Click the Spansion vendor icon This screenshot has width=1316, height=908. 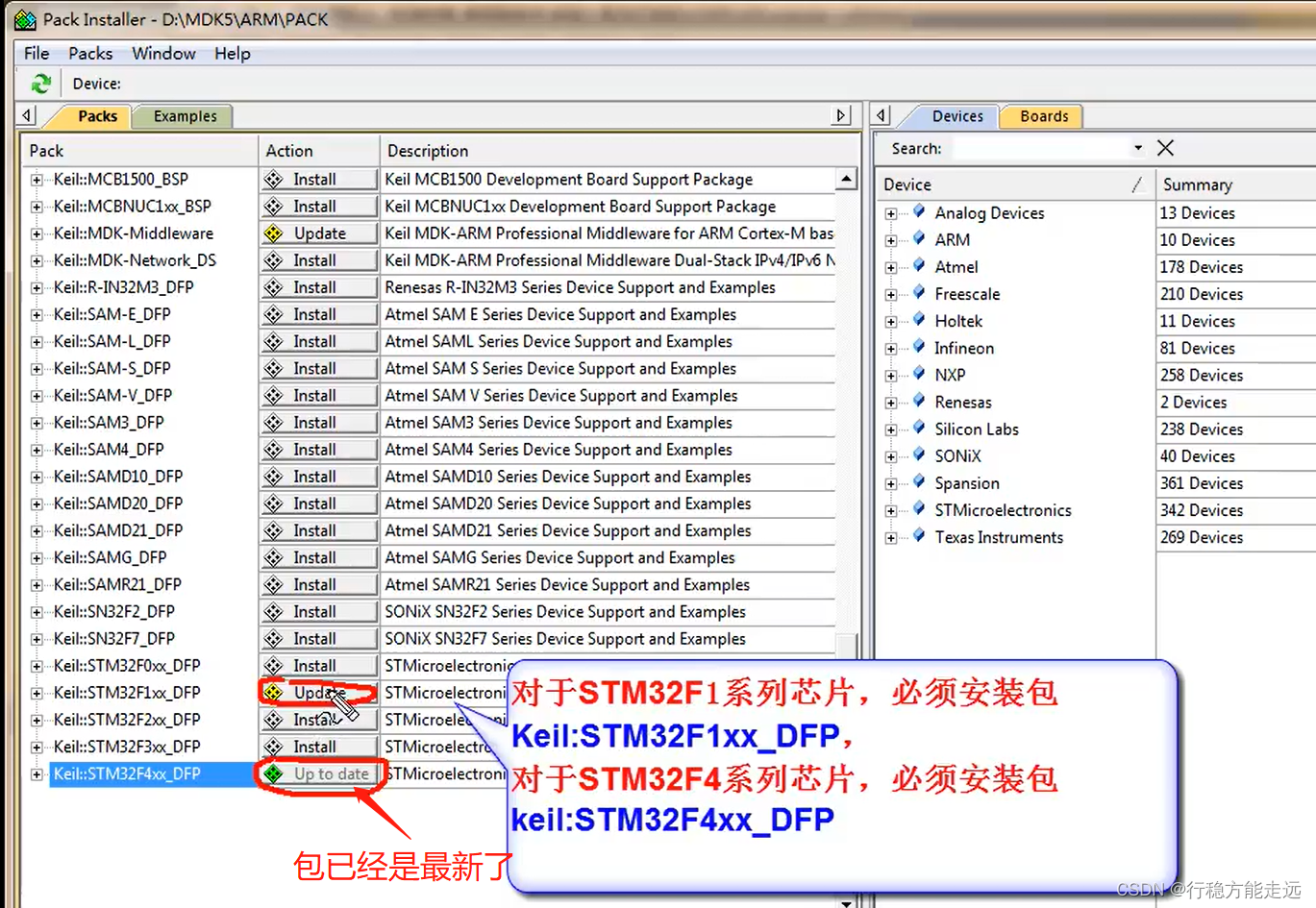coord(919,481)
